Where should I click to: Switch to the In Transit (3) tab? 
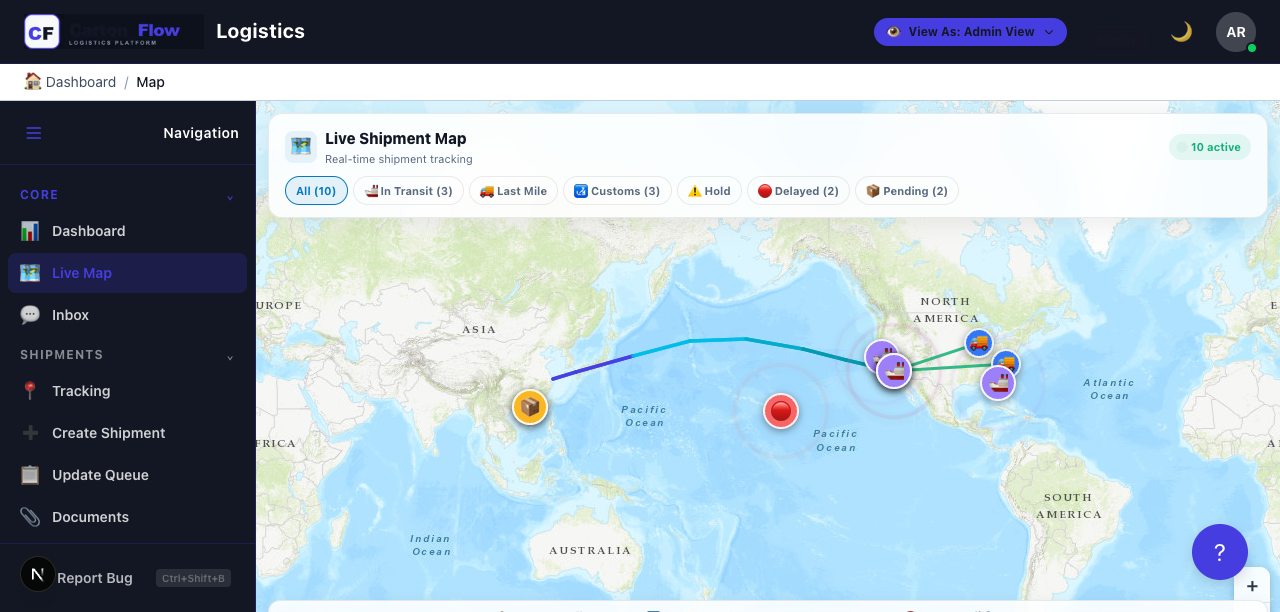click(x=408, y=190)
